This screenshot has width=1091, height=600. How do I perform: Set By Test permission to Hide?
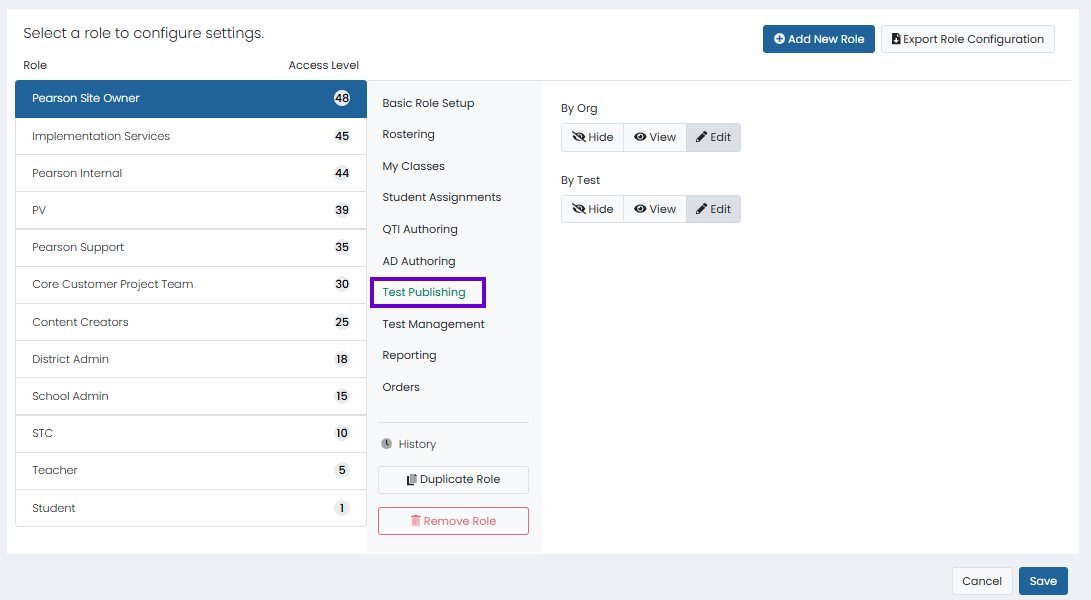593,209
